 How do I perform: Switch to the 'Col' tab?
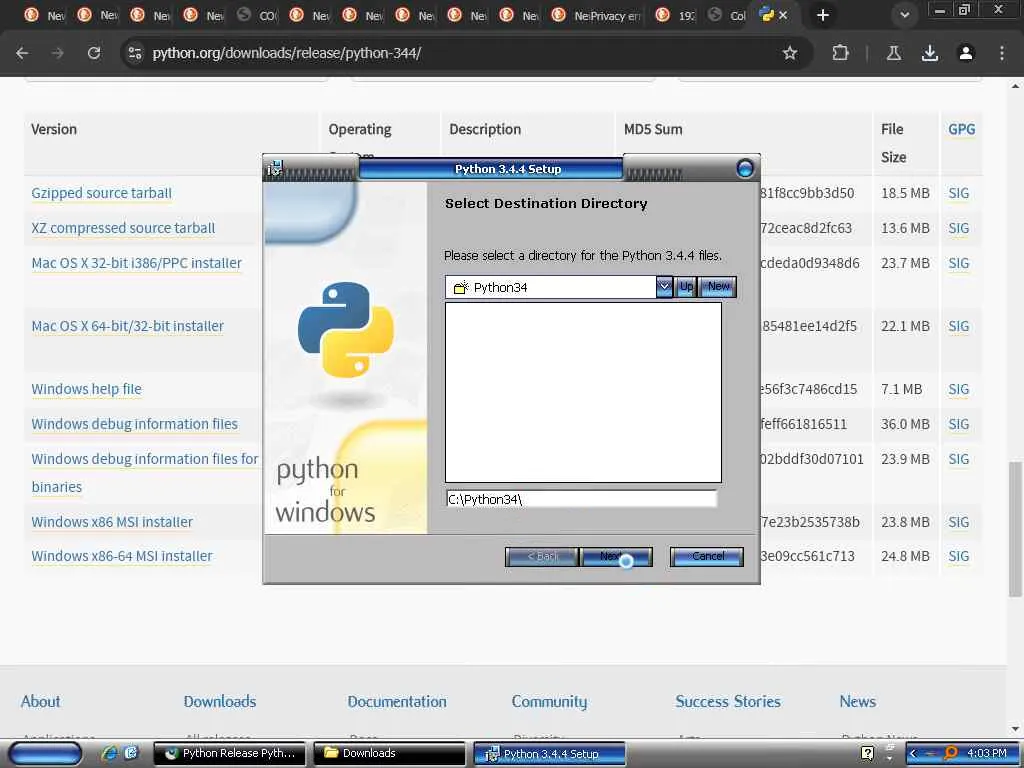pyautogui.click(x=728, y=15)
